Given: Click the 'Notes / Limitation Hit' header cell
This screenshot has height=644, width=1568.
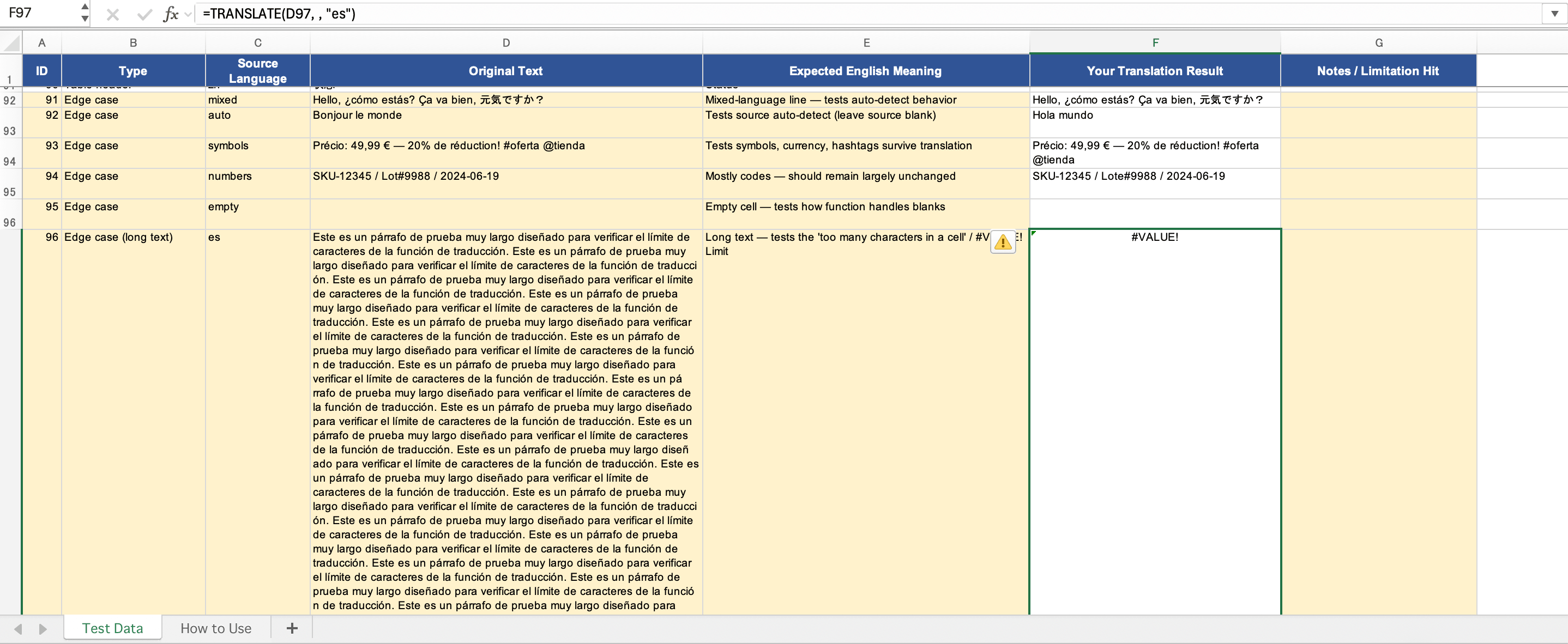Looking at the screenshot, I should (1378, 70).
